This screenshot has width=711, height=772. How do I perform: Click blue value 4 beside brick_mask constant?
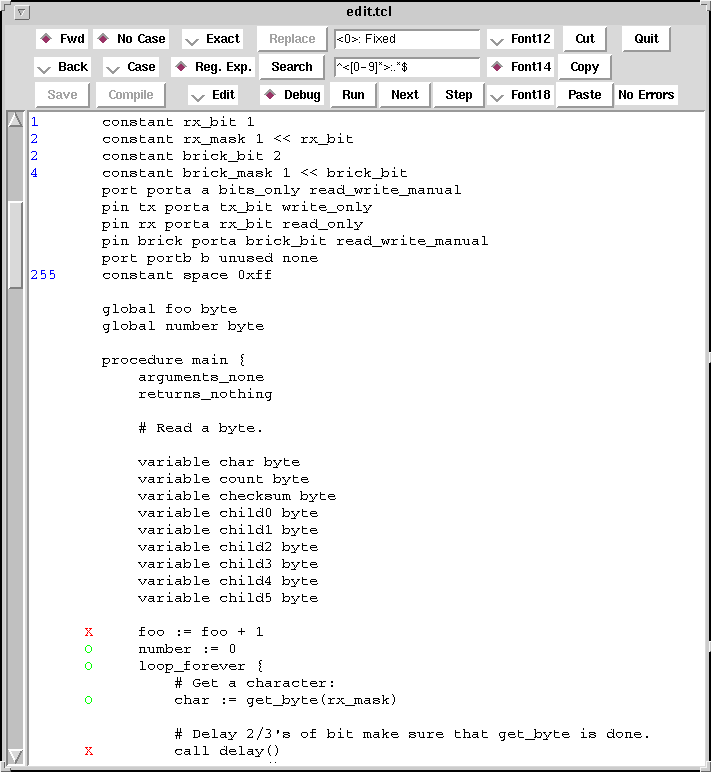pyautogui.click(x=34, y=173)
